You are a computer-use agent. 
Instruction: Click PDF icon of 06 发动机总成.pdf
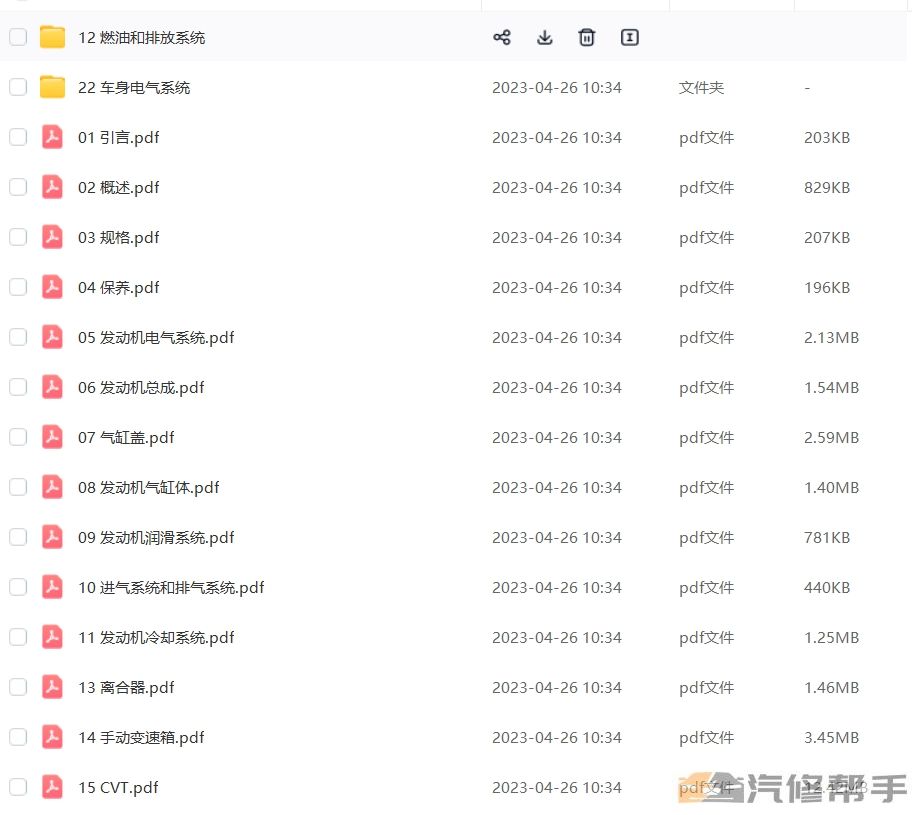coord(52,387)
